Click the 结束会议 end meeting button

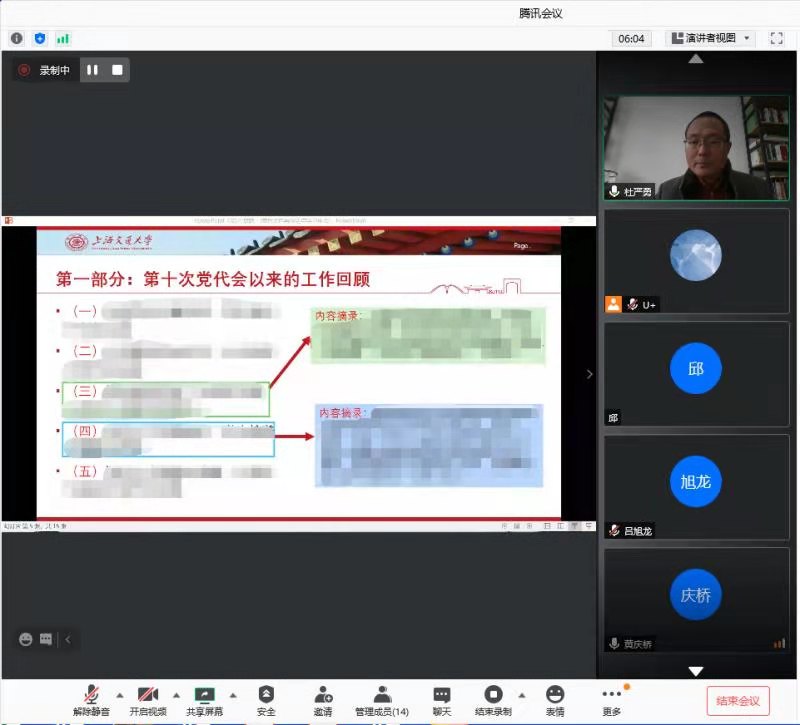pos(738,701)
